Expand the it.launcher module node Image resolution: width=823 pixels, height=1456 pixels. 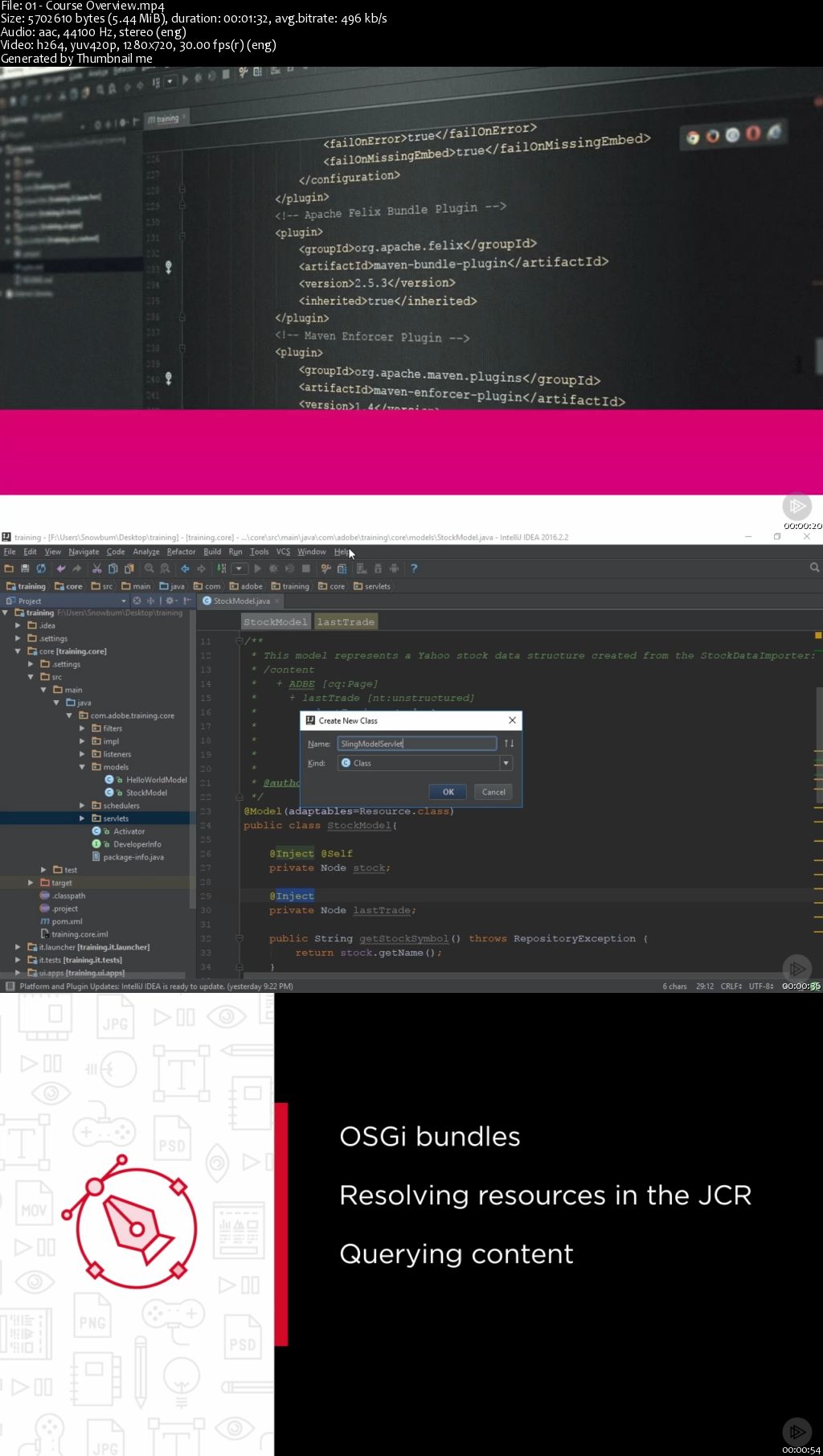click(18, 947)
